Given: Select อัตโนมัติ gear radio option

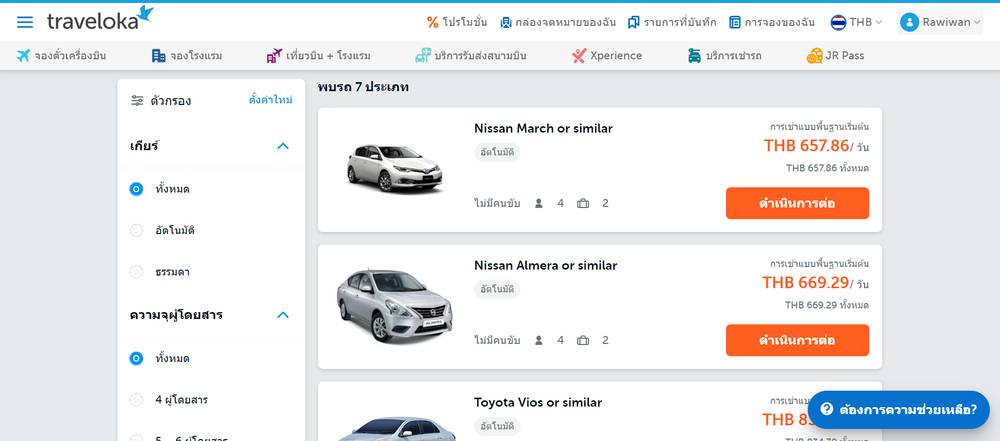Looking at the screenshot, I should pos(136,230).
